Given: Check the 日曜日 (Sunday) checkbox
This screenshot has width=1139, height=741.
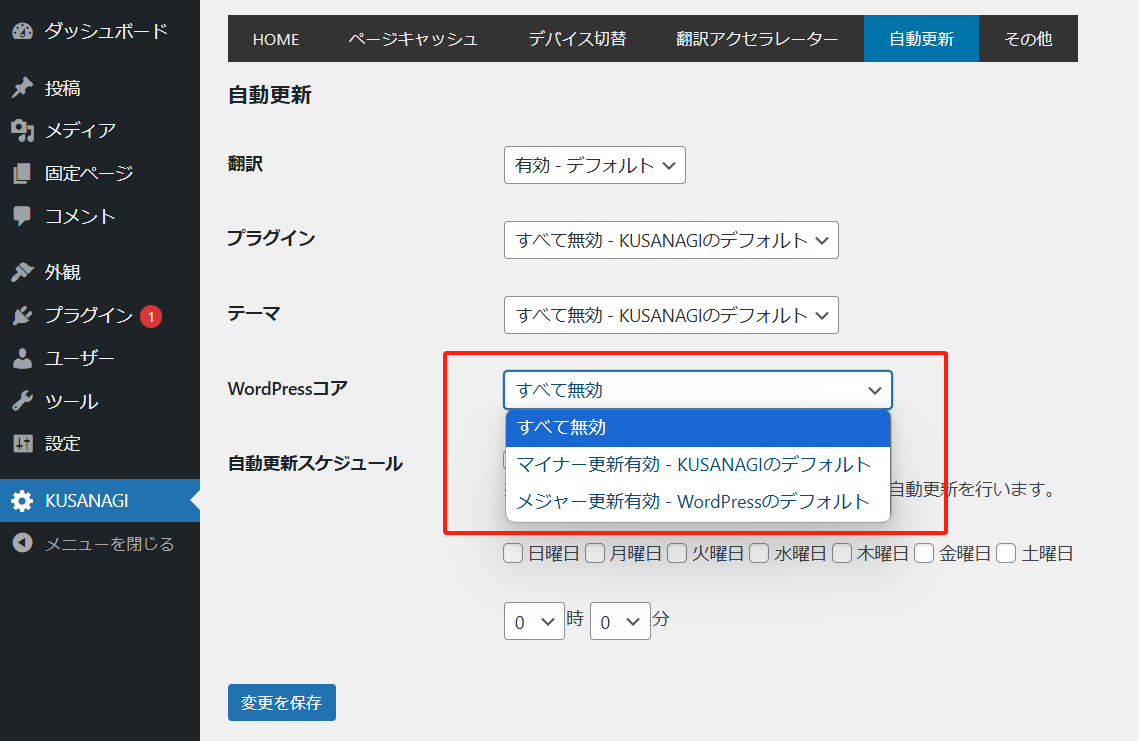Looking at the screenshot, I should [x=513, y=552].
